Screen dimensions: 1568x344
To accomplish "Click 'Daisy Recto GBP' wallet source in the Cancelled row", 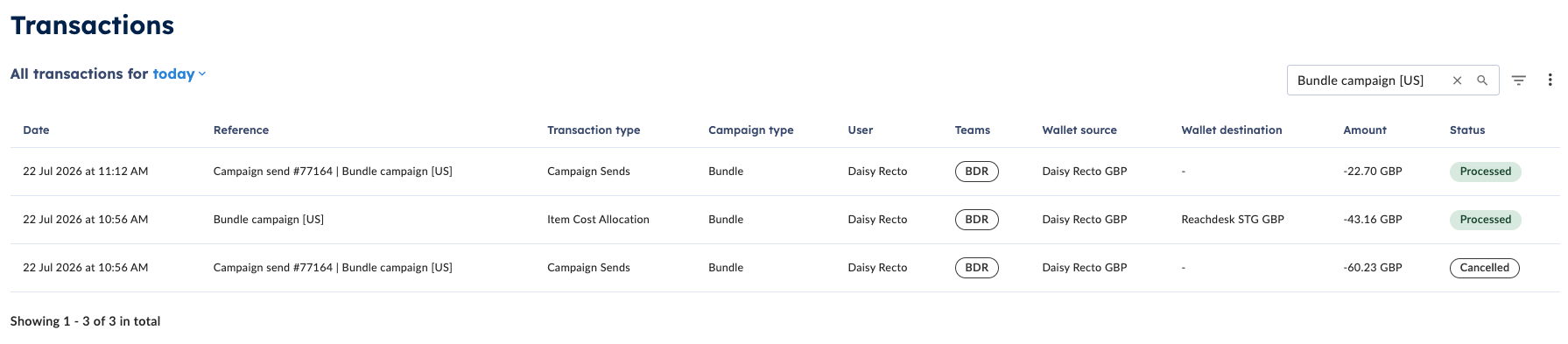I will tap(1084, 268).
